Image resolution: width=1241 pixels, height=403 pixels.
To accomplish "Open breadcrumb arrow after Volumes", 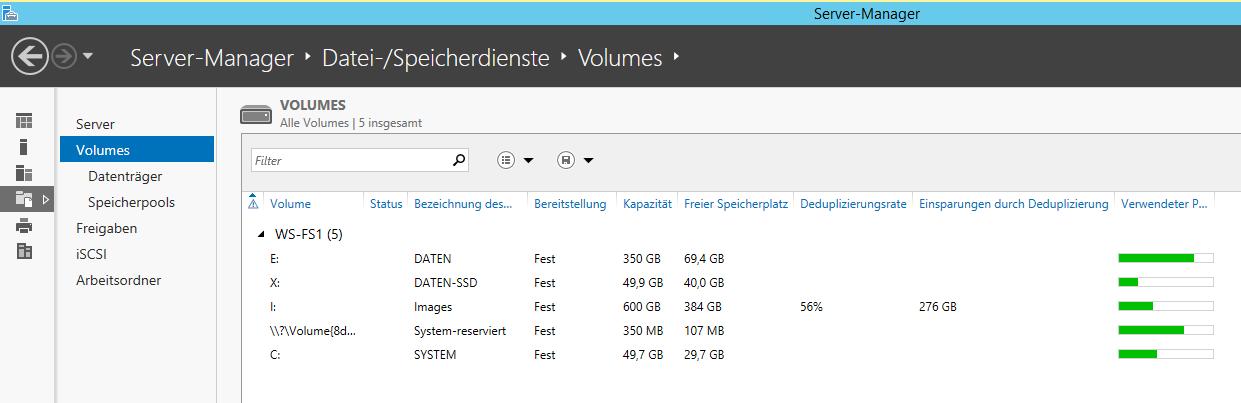I will 677,57.
